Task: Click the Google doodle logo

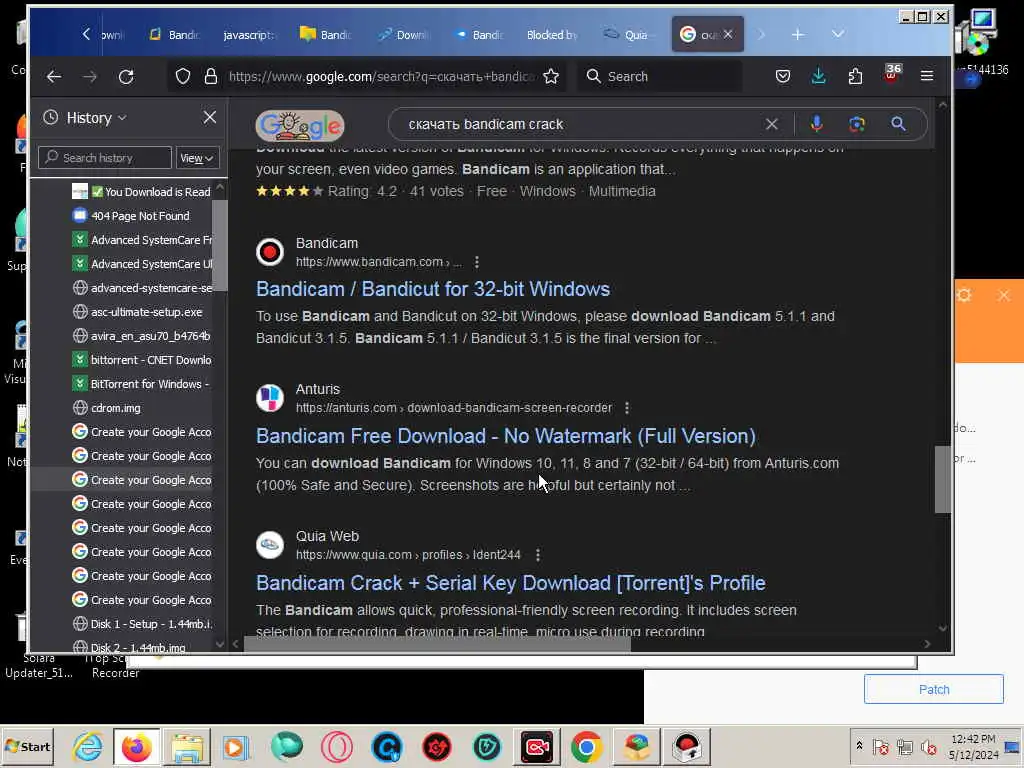Action: [300, 125]
